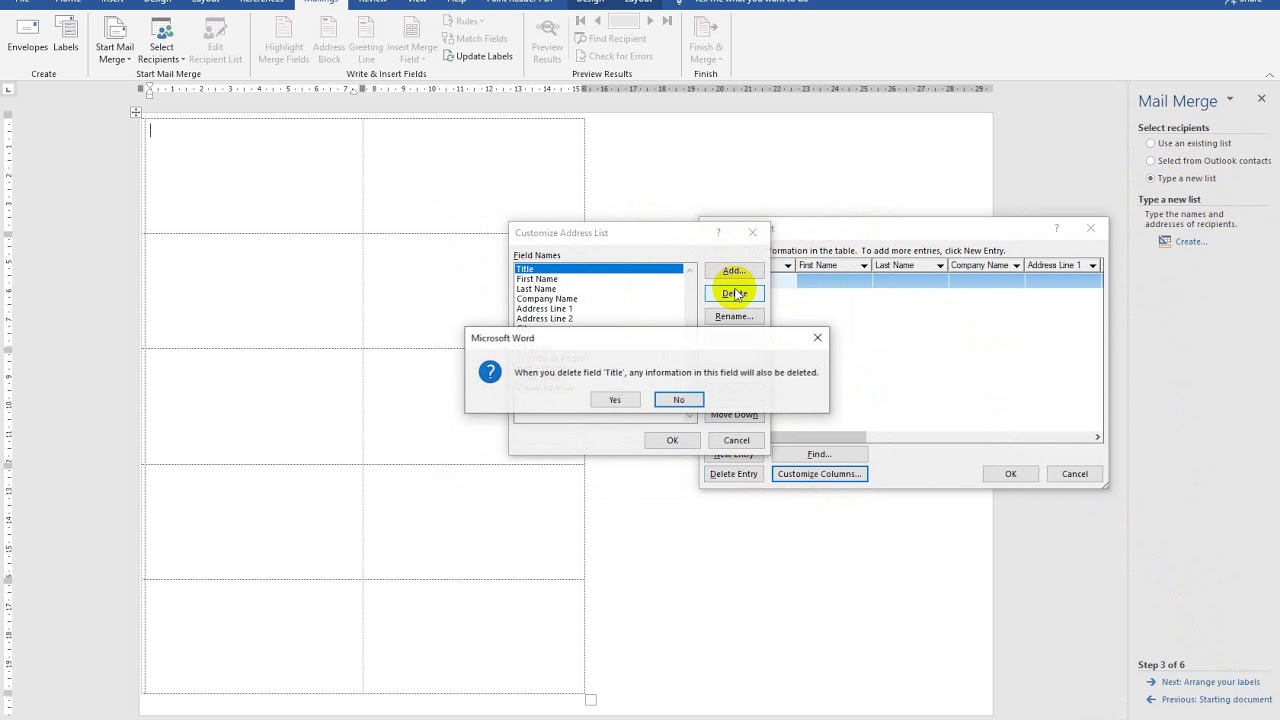Viewport: 1280px width, 720px height.
Task: Click the right scroll arrow of address table
Action: pyautogui.click(x=1097, y=437)
